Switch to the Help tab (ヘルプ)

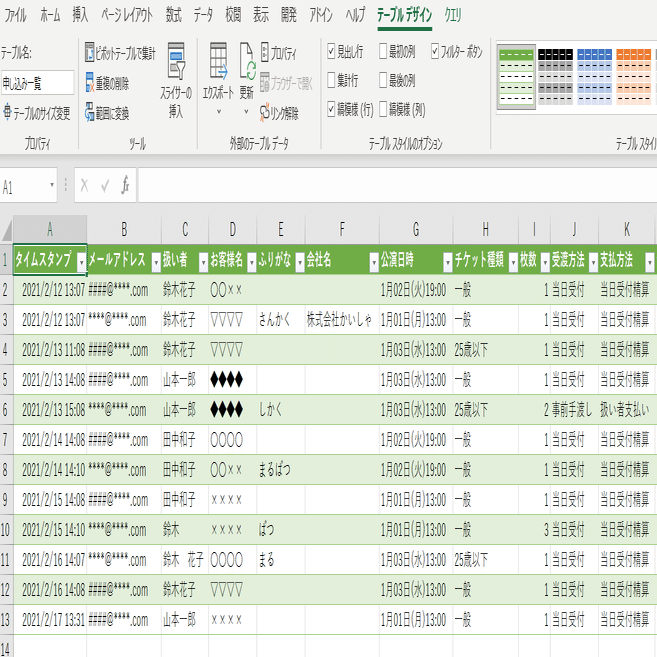point(355,16)
